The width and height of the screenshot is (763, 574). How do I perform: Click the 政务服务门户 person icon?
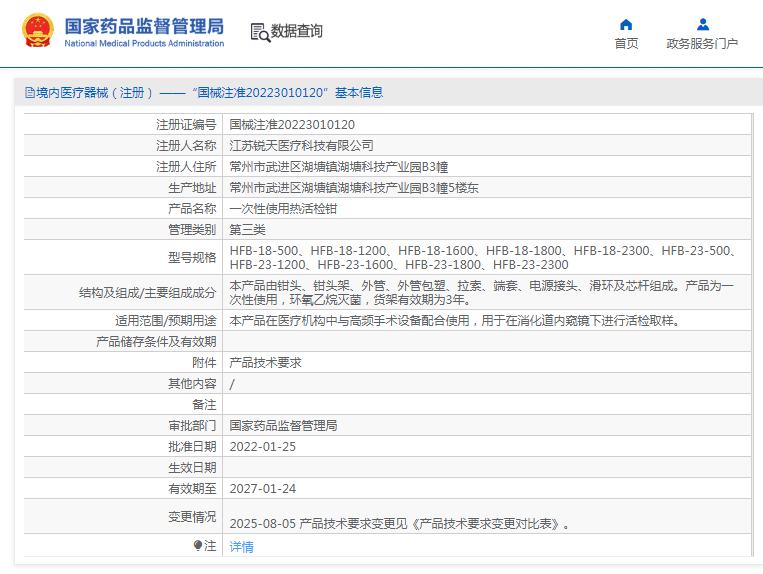(702, 24)
